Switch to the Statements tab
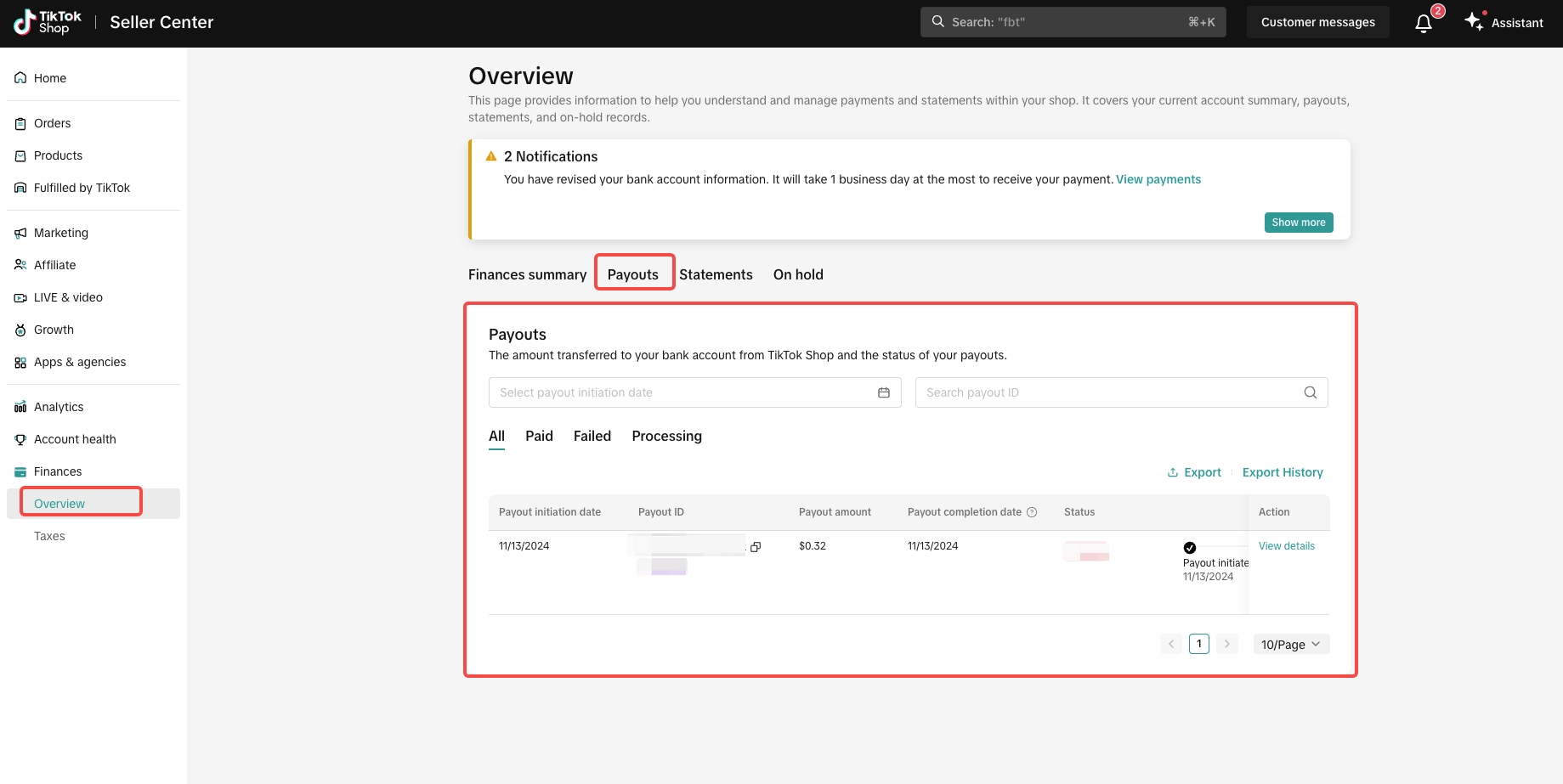The image size is (1563, 784). [716, 274]
